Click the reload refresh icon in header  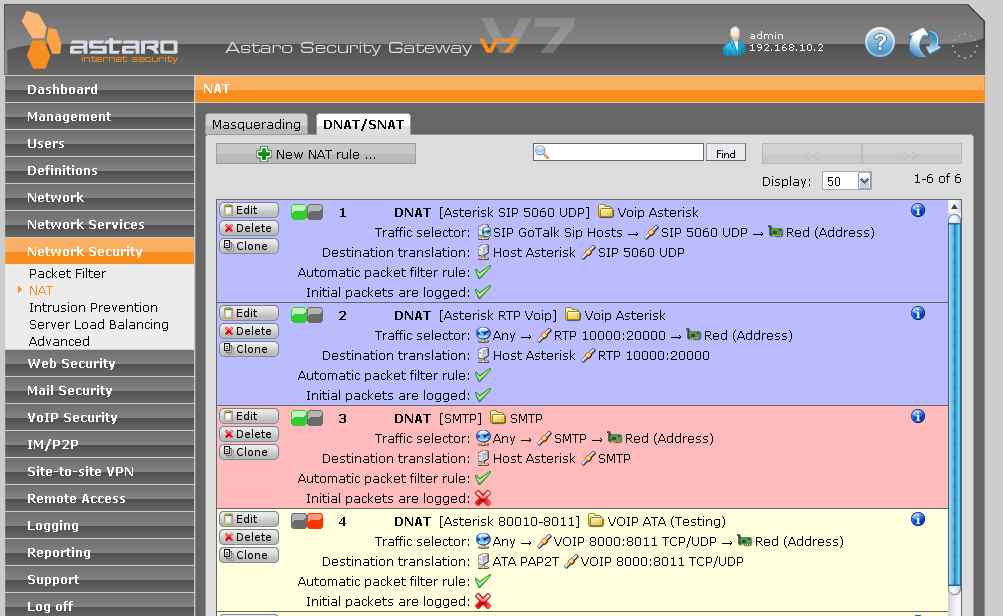[x=924, y=43]
